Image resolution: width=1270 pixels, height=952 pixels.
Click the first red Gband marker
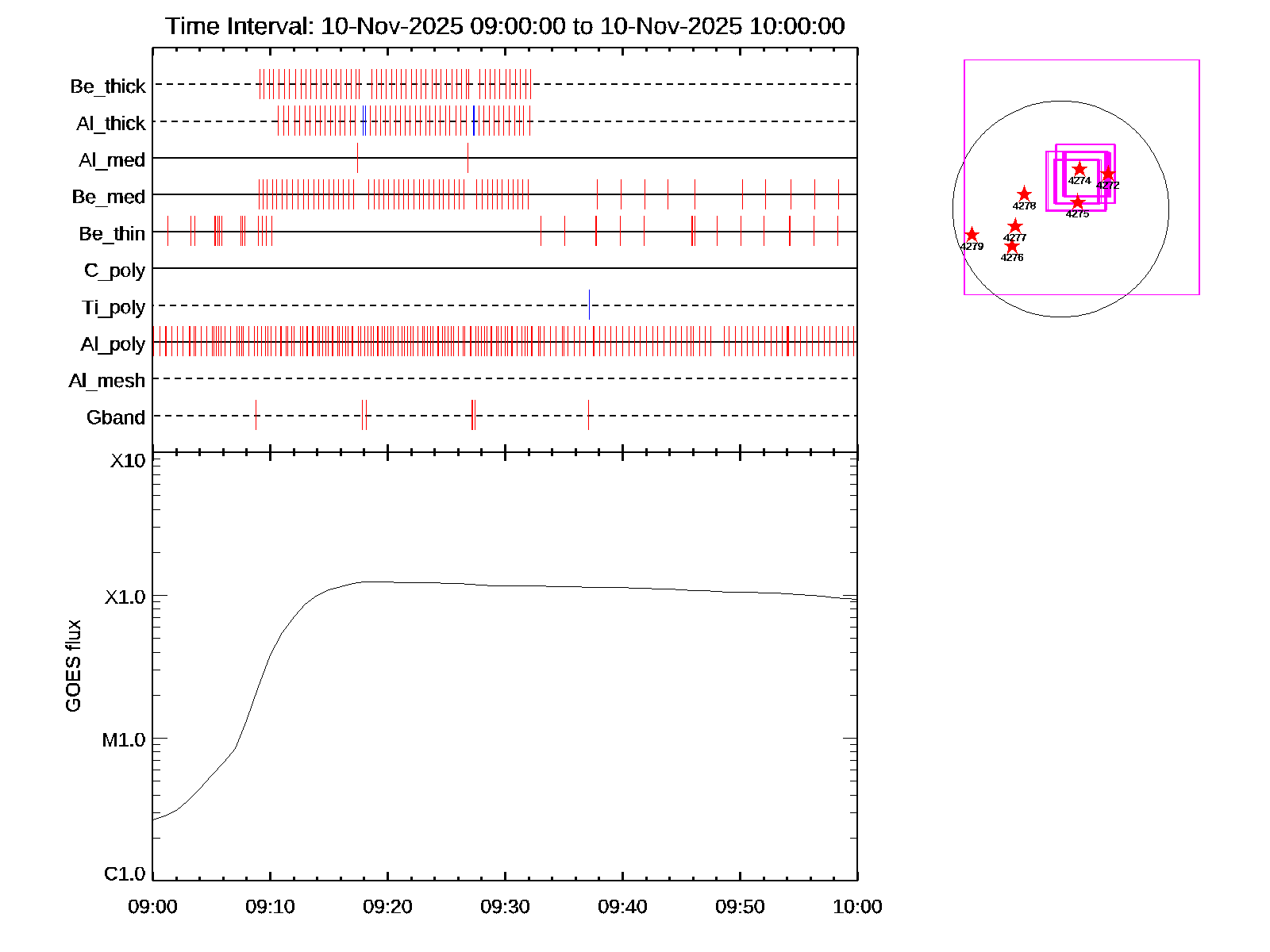coord(256,415)
